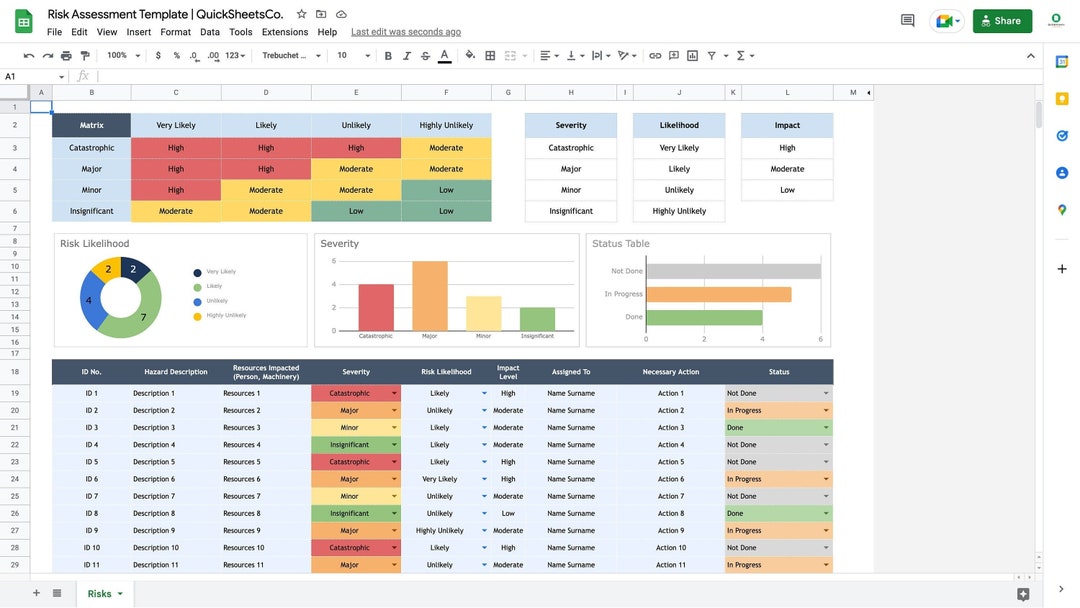Toggle italic formatting

[406, 55]
